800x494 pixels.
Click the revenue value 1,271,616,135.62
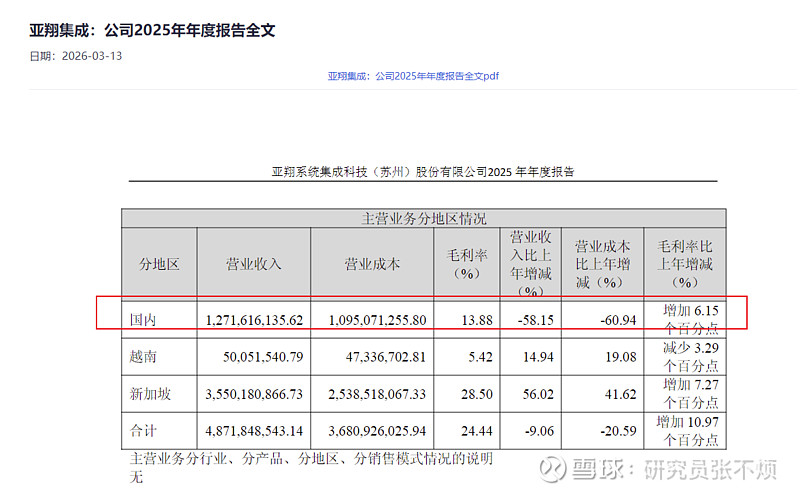pos(254,320)
